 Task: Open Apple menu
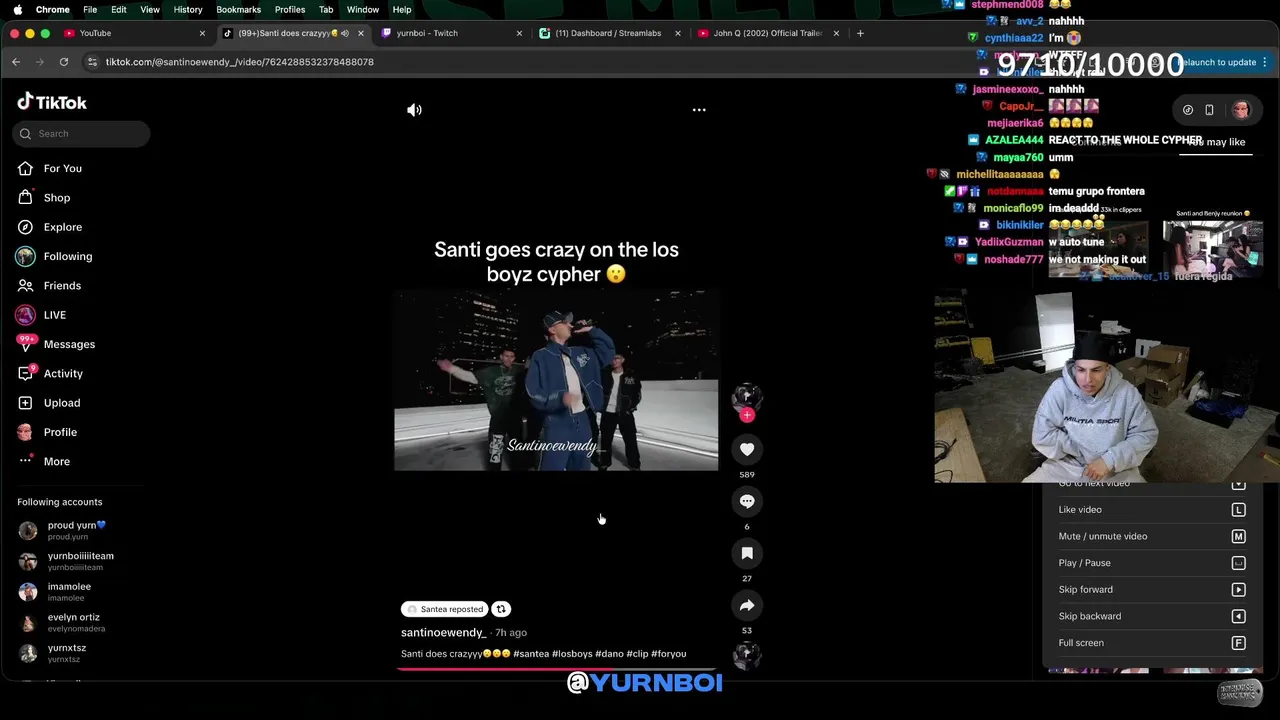click(x=17, y=9)
